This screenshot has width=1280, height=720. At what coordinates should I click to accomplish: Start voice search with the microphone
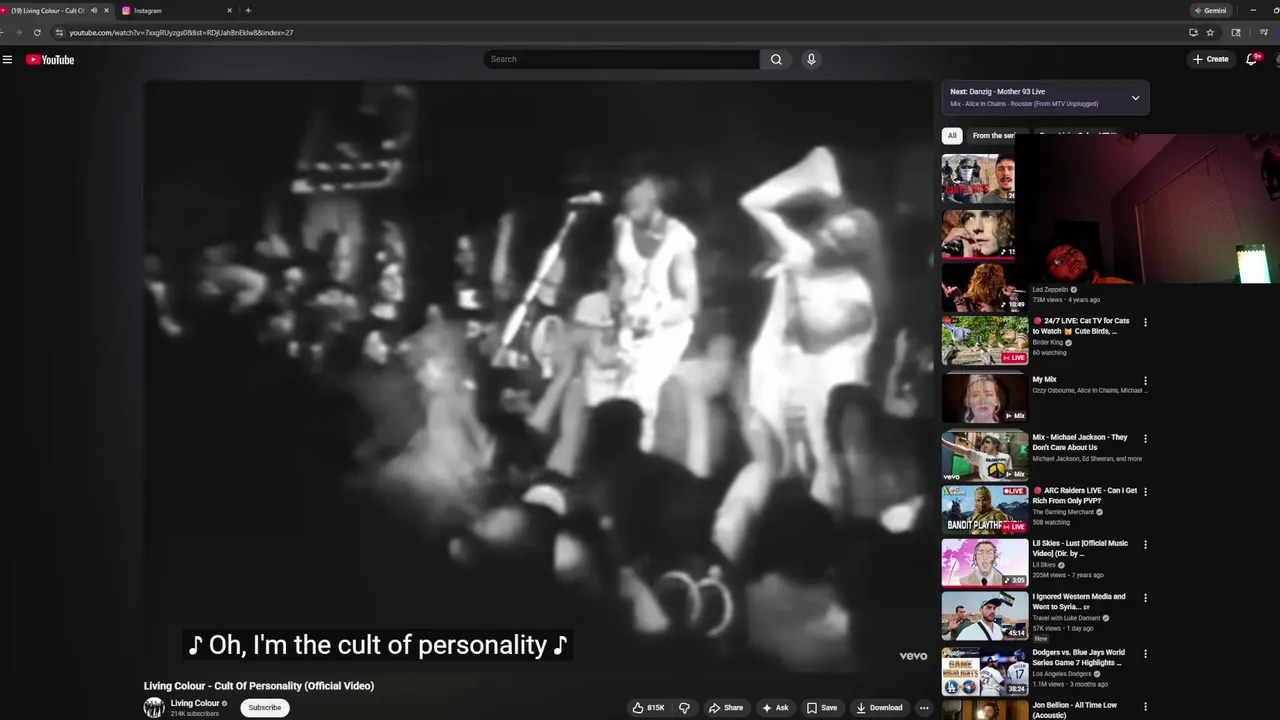811,59
